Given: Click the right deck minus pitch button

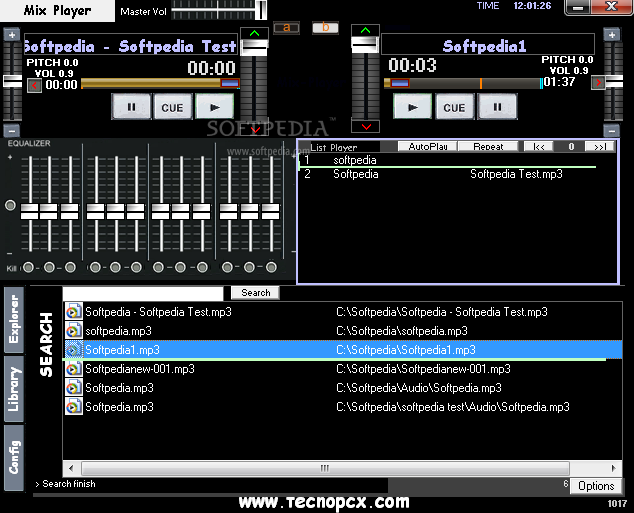Looking at the screenshot, I should pyautogui.click(x=612, y=131).
